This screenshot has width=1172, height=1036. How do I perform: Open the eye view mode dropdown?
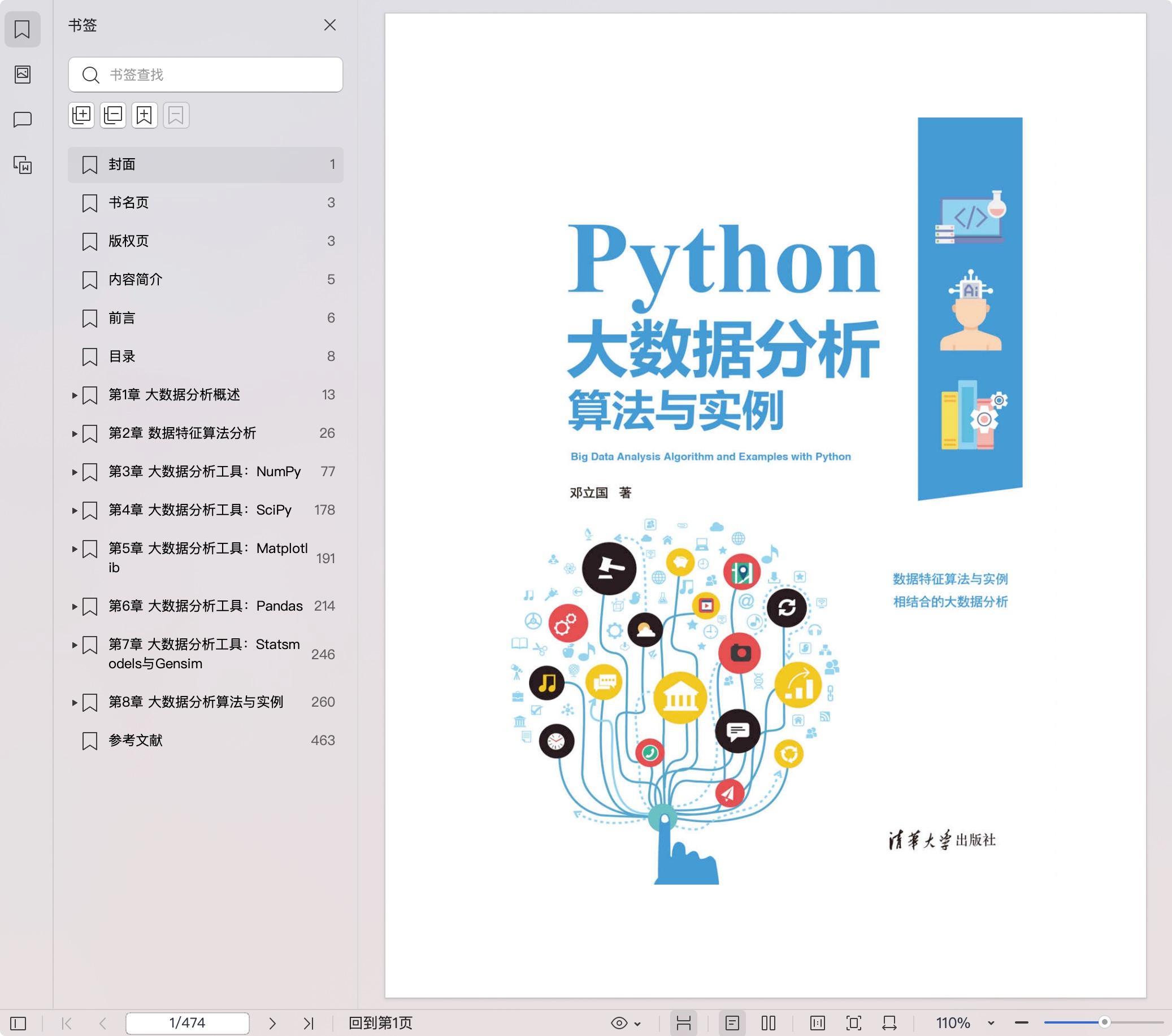626,1023
